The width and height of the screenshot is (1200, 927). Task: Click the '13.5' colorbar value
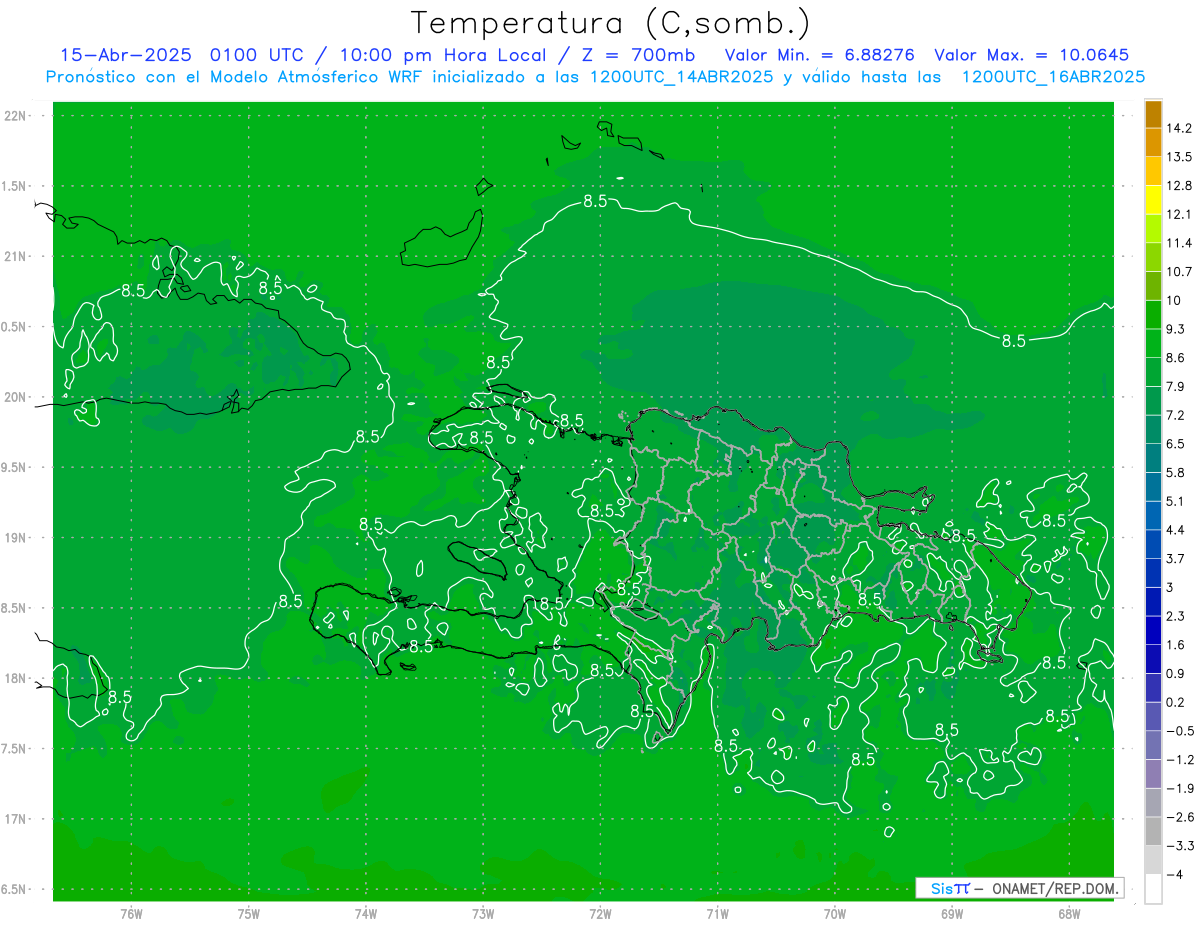click(1180, 157)
